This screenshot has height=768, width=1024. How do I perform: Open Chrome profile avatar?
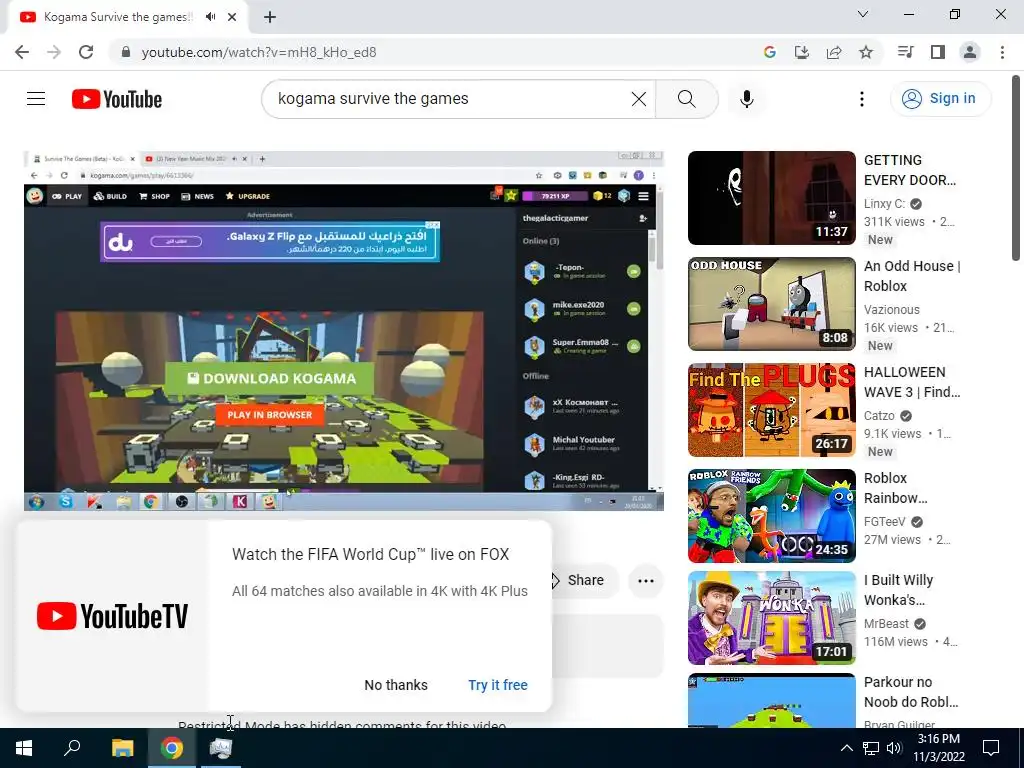point(970,52)
